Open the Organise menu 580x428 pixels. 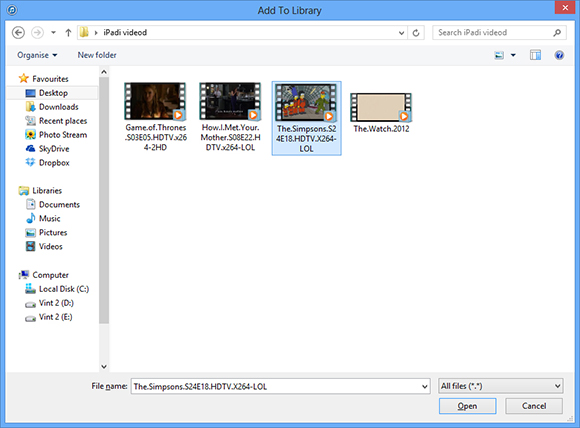(x=37, y=55)
